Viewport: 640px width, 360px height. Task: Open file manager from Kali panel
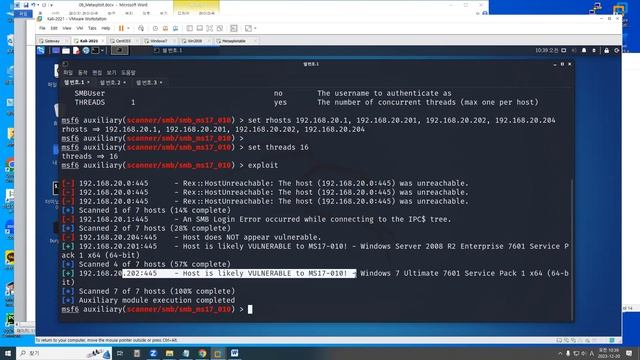tap(66, 51)
